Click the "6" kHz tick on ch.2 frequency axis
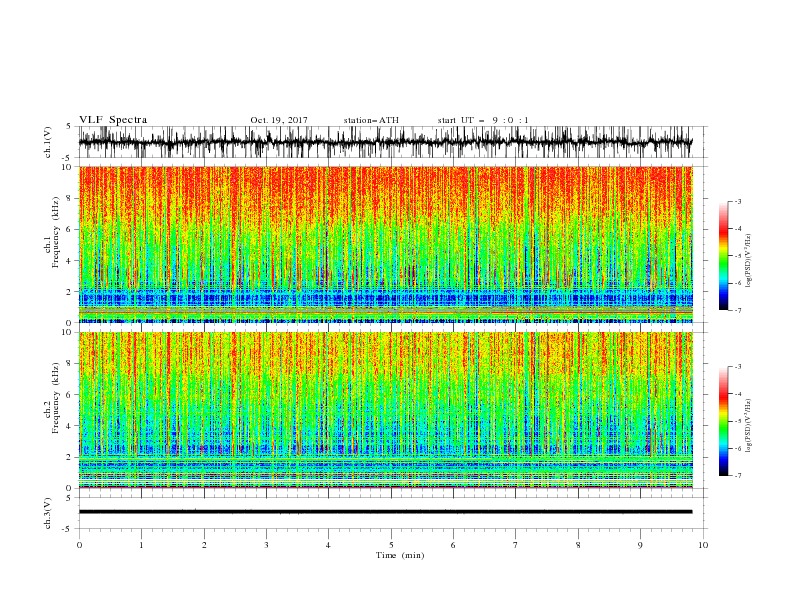 click(x=70, y=395)
